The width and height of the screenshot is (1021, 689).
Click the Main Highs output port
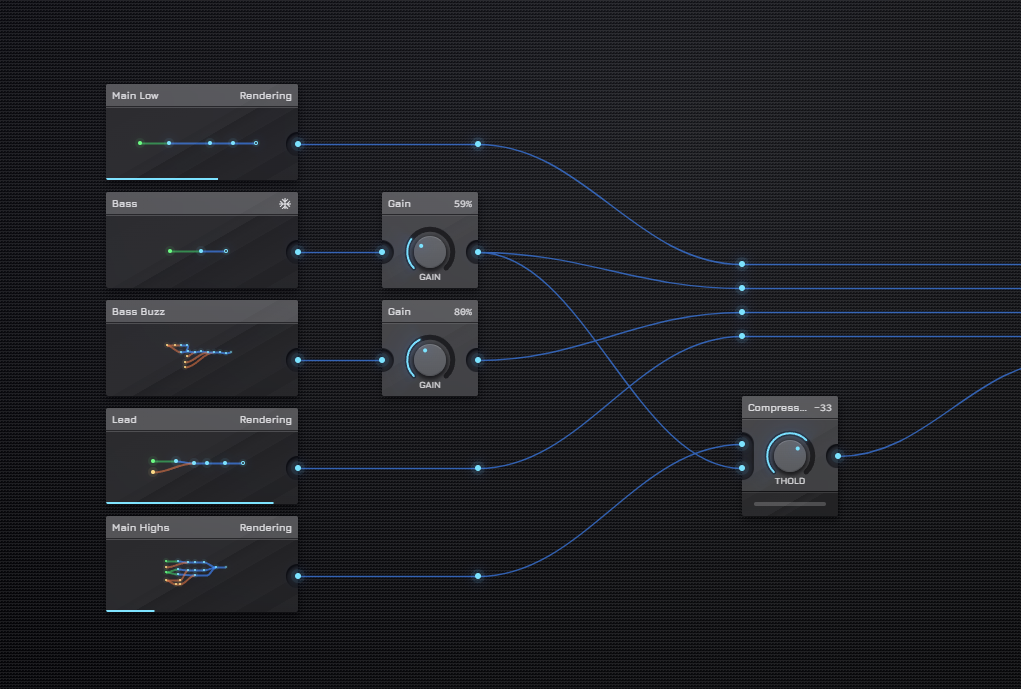[x=297, y=576]
